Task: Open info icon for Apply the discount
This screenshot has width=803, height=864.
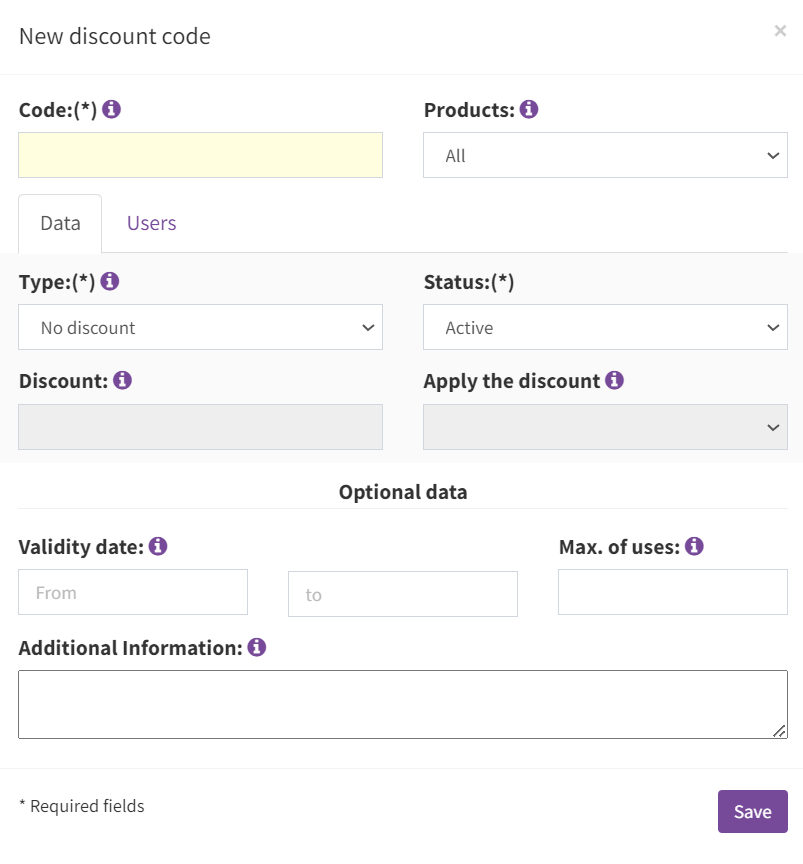Action: pos(614,380)
